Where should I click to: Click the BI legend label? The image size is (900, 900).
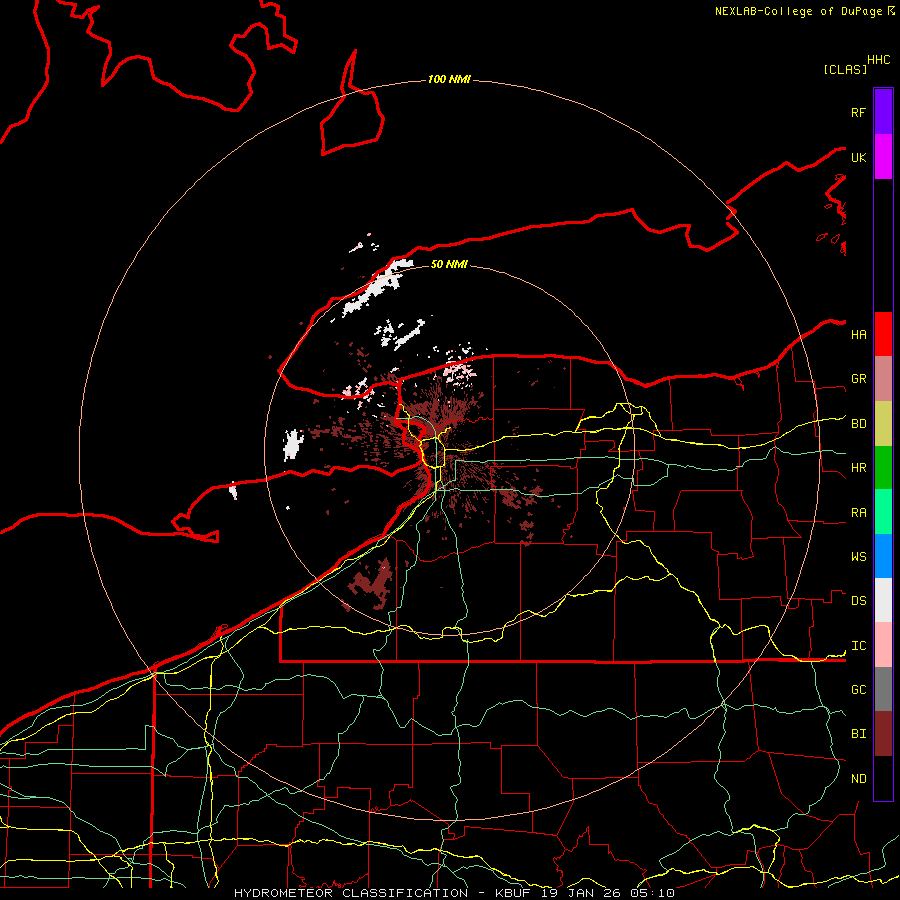[x=858, y=734]
